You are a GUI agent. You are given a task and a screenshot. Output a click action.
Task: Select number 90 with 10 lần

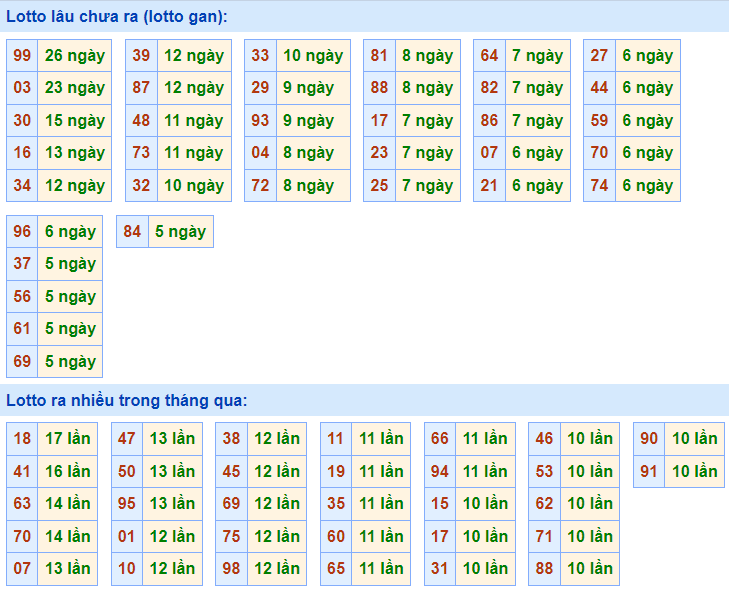click(649, 438)
